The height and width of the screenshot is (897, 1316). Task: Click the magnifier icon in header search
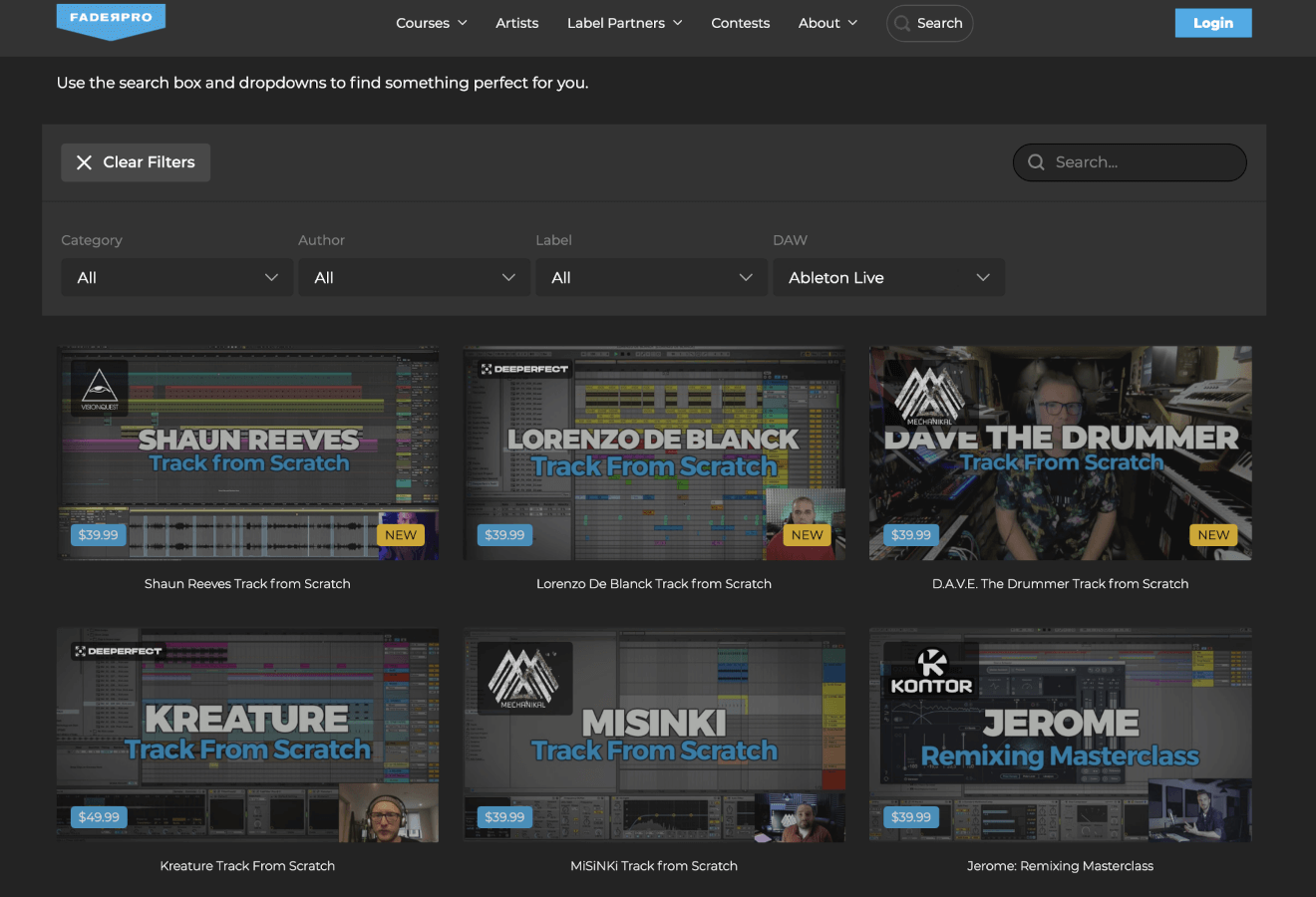click(x=901, y=23)
